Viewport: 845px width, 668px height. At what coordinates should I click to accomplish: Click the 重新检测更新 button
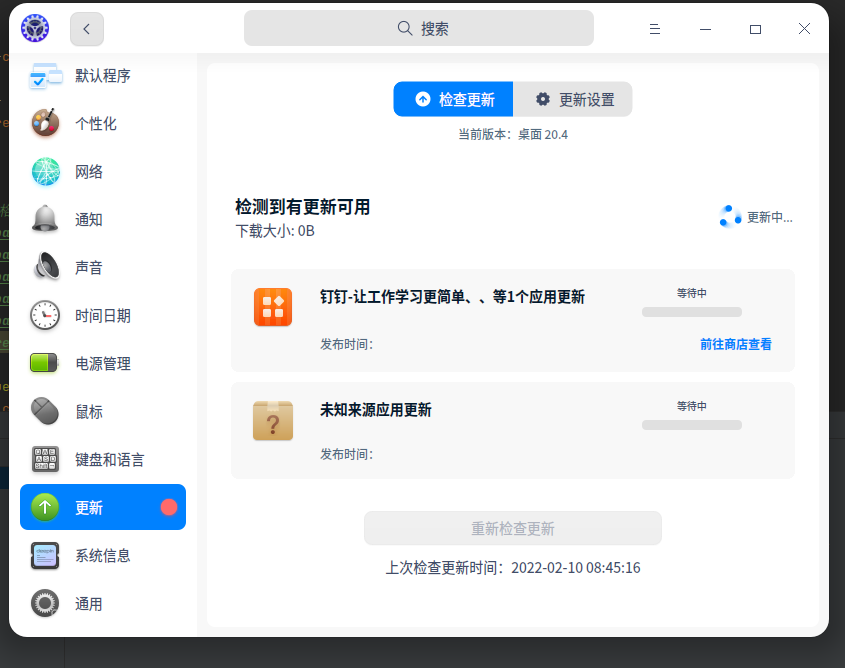[x=512, y=528]
